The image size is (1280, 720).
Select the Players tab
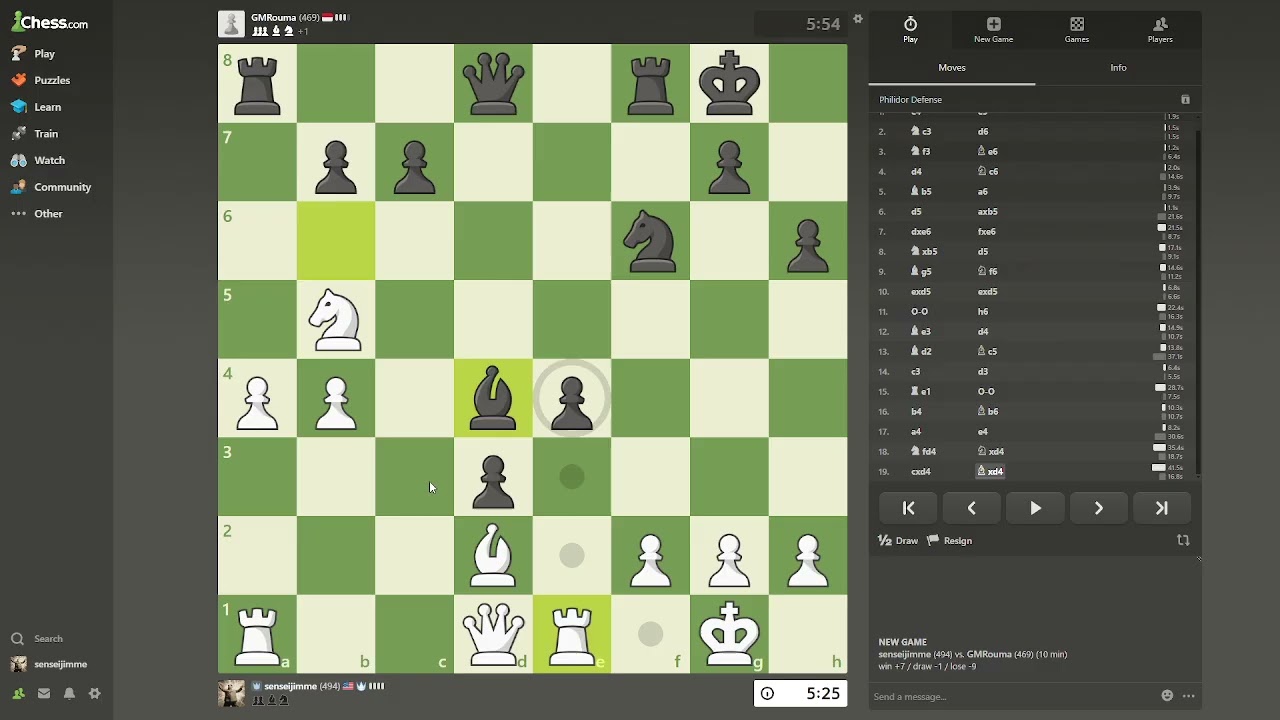(1160, 30)
